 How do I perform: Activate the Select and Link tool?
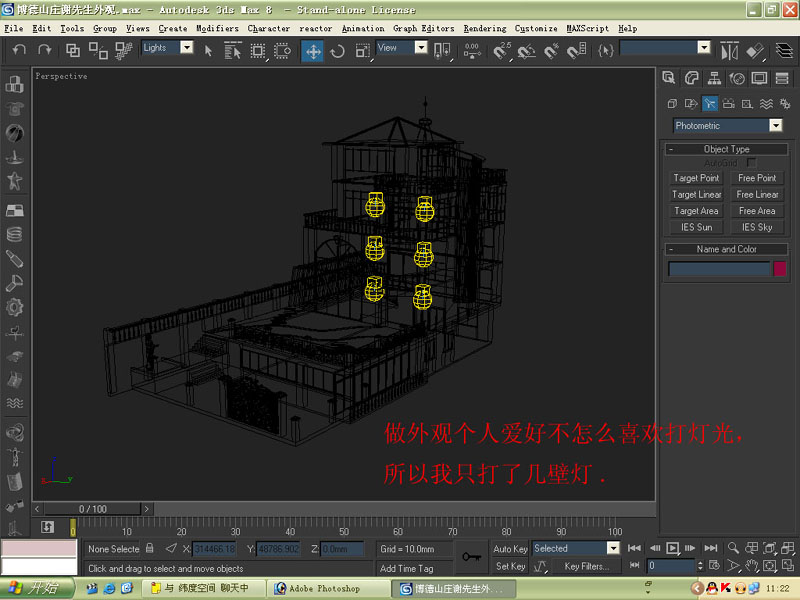72,50
